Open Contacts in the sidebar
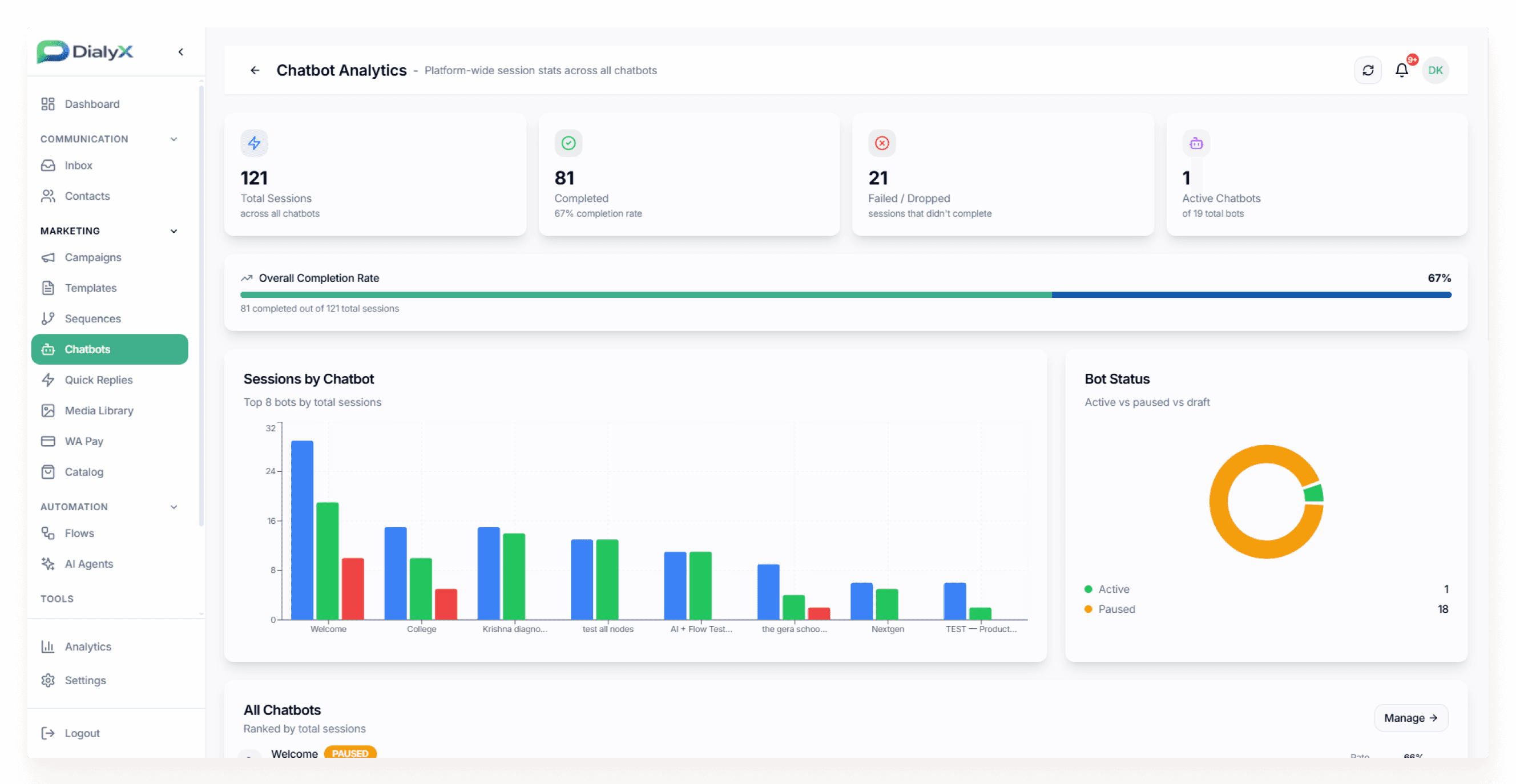 coord(110,196)
